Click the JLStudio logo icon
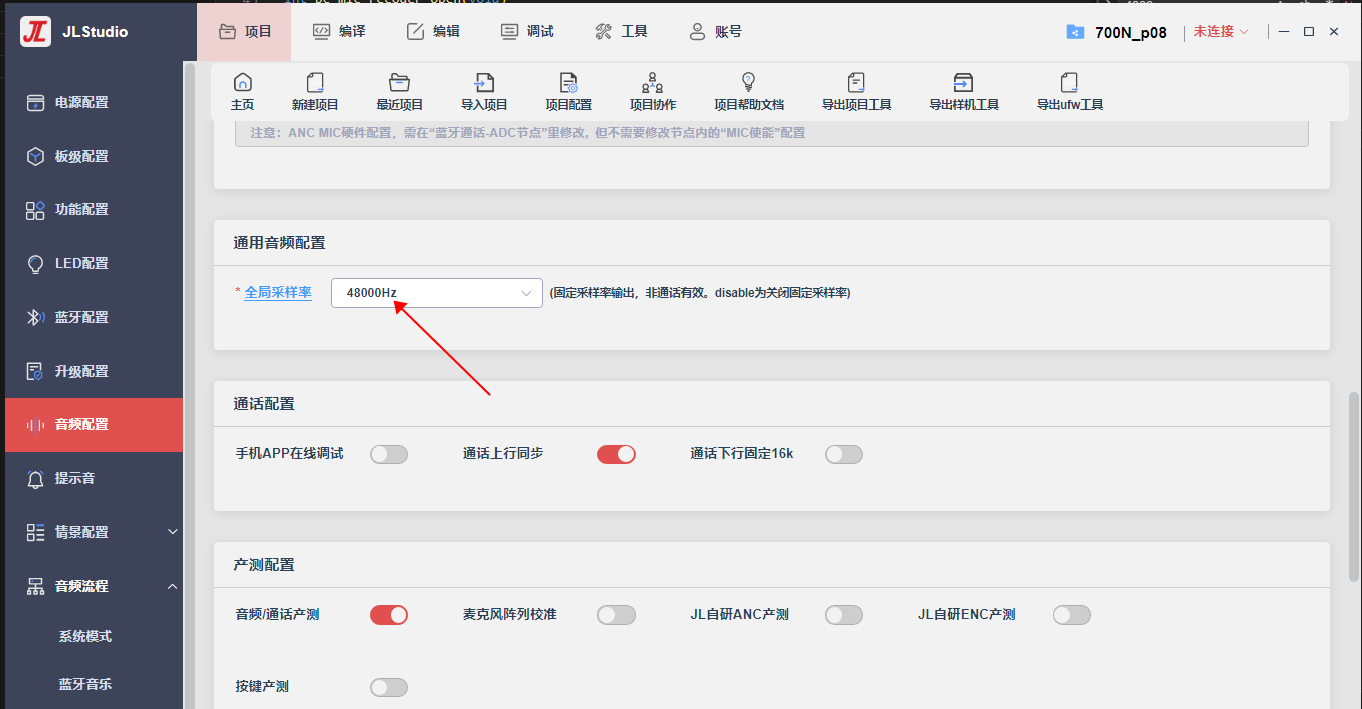 35,31
